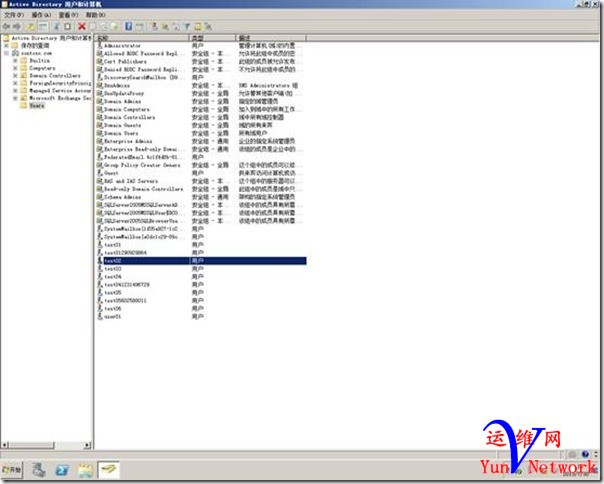This screenshot has width=604, height=484.
Task: Click the Administrator user icon
Action: tap(100, 45)
